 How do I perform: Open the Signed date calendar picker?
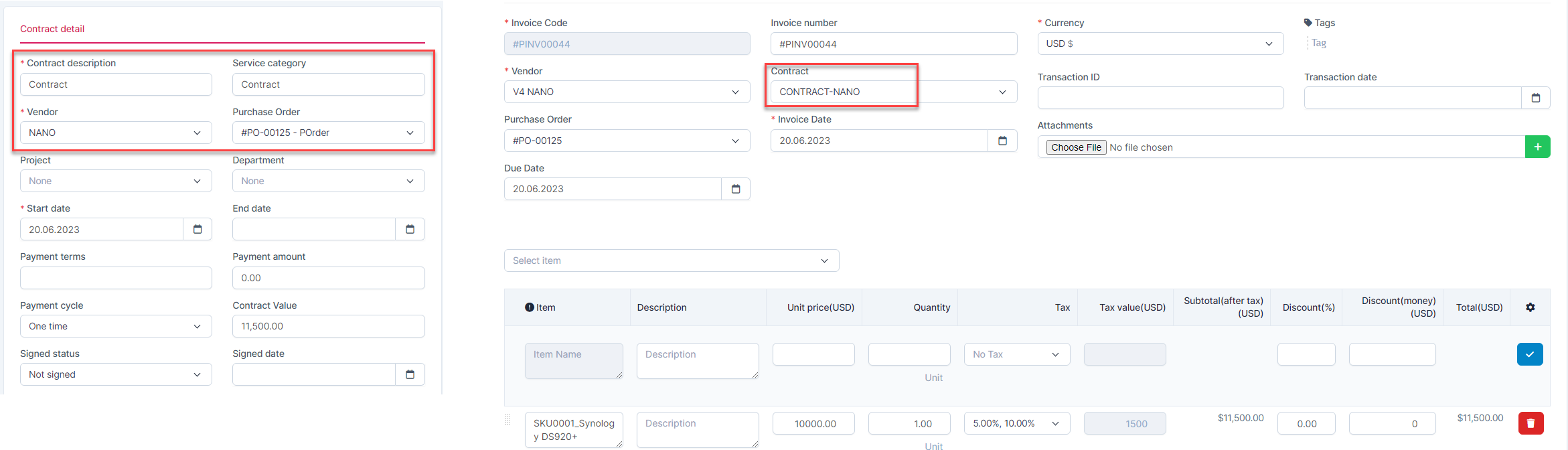[x=410, y=374]
